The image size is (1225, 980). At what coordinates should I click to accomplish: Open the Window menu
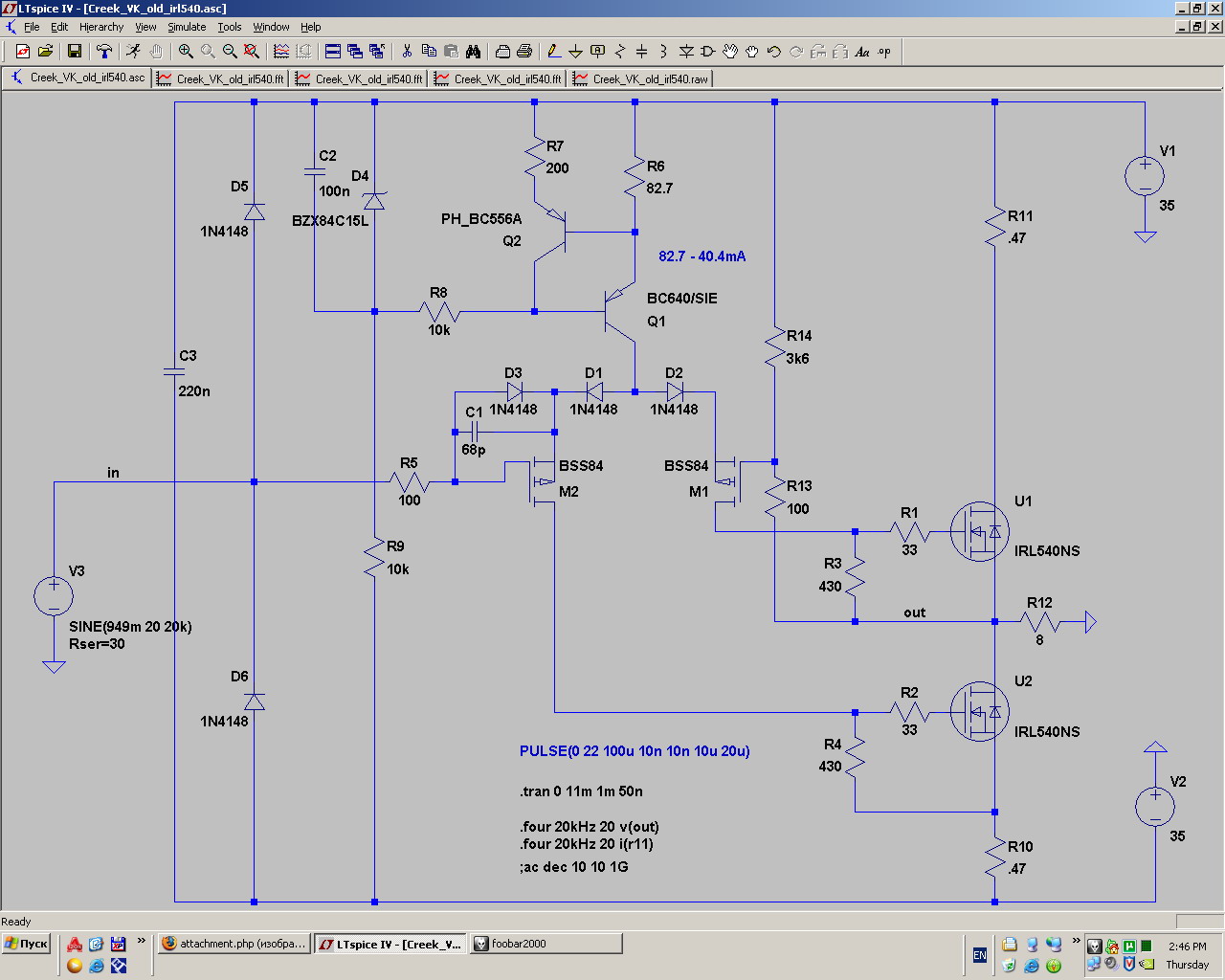(271, 27)
